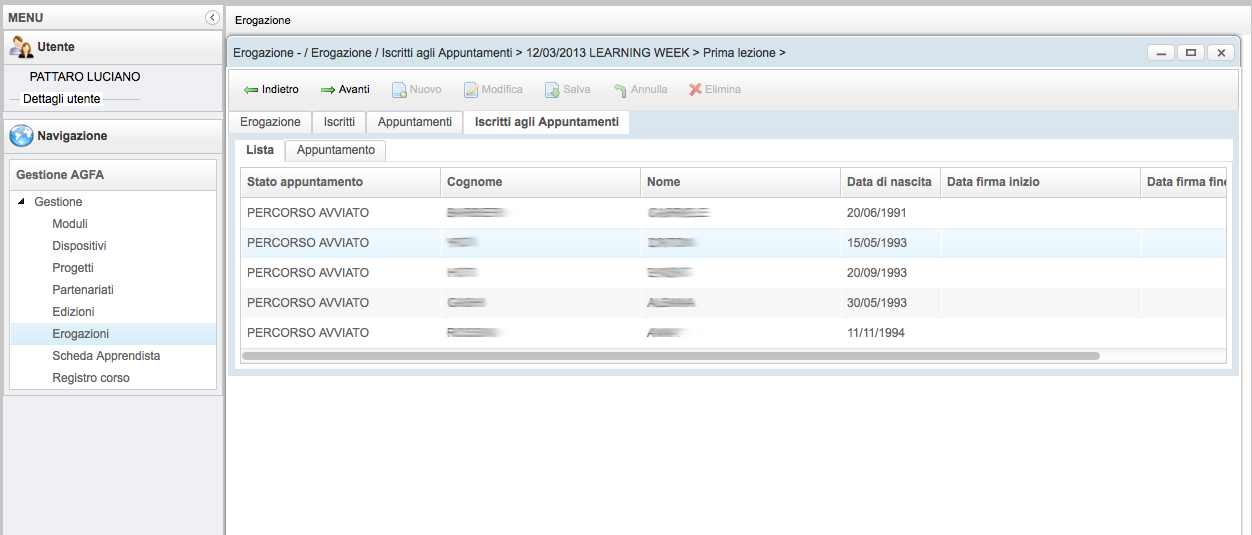The height and width of the screenshot is (535, 1252).
Task: Click the green Indietro back arrow
Action: coord(251,90)
